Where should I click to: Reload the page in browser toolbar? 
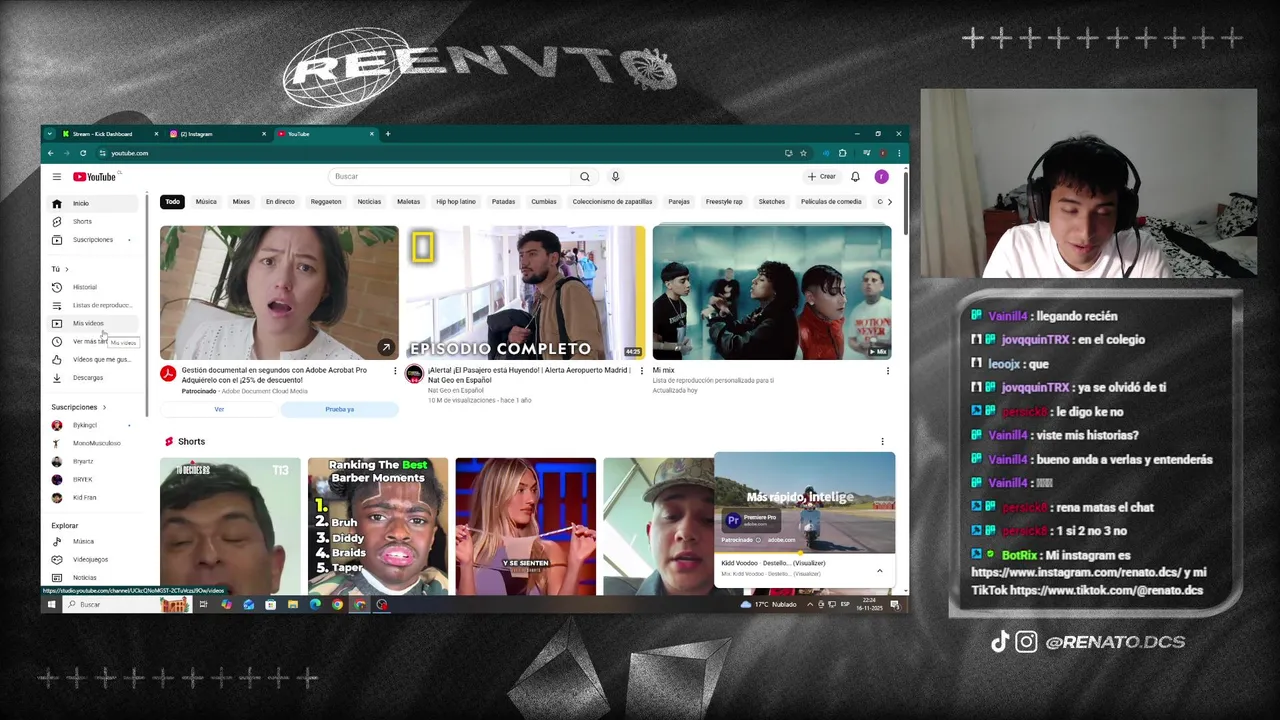[83, 153]
